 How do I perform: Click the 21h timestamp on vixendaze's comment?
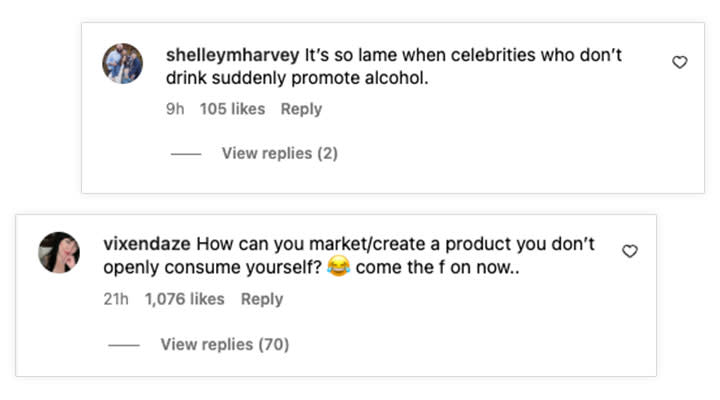116,298
